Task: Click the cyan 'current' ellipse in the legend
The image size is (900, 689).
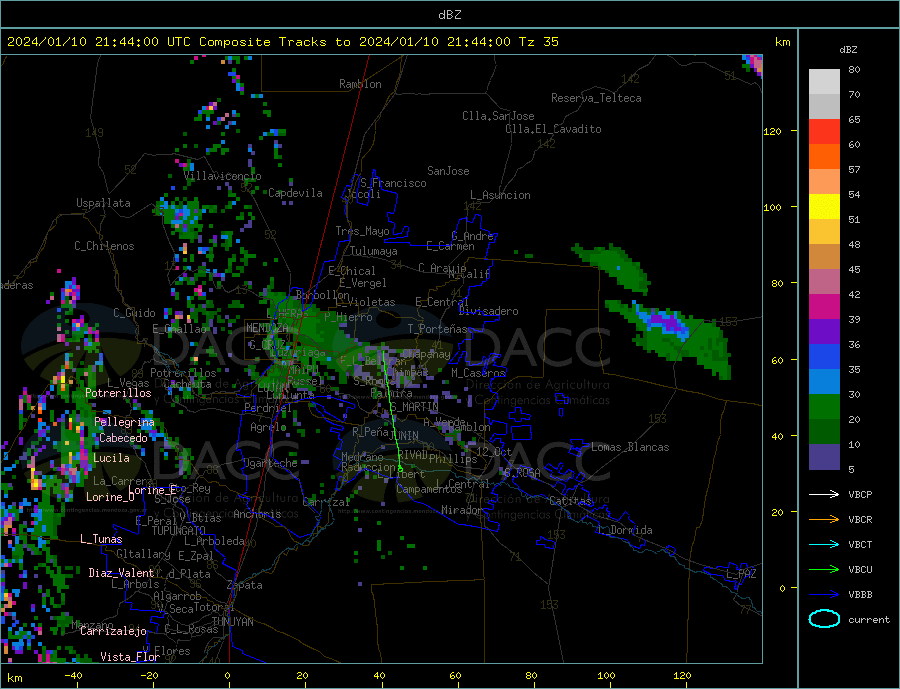Action: 824,619
